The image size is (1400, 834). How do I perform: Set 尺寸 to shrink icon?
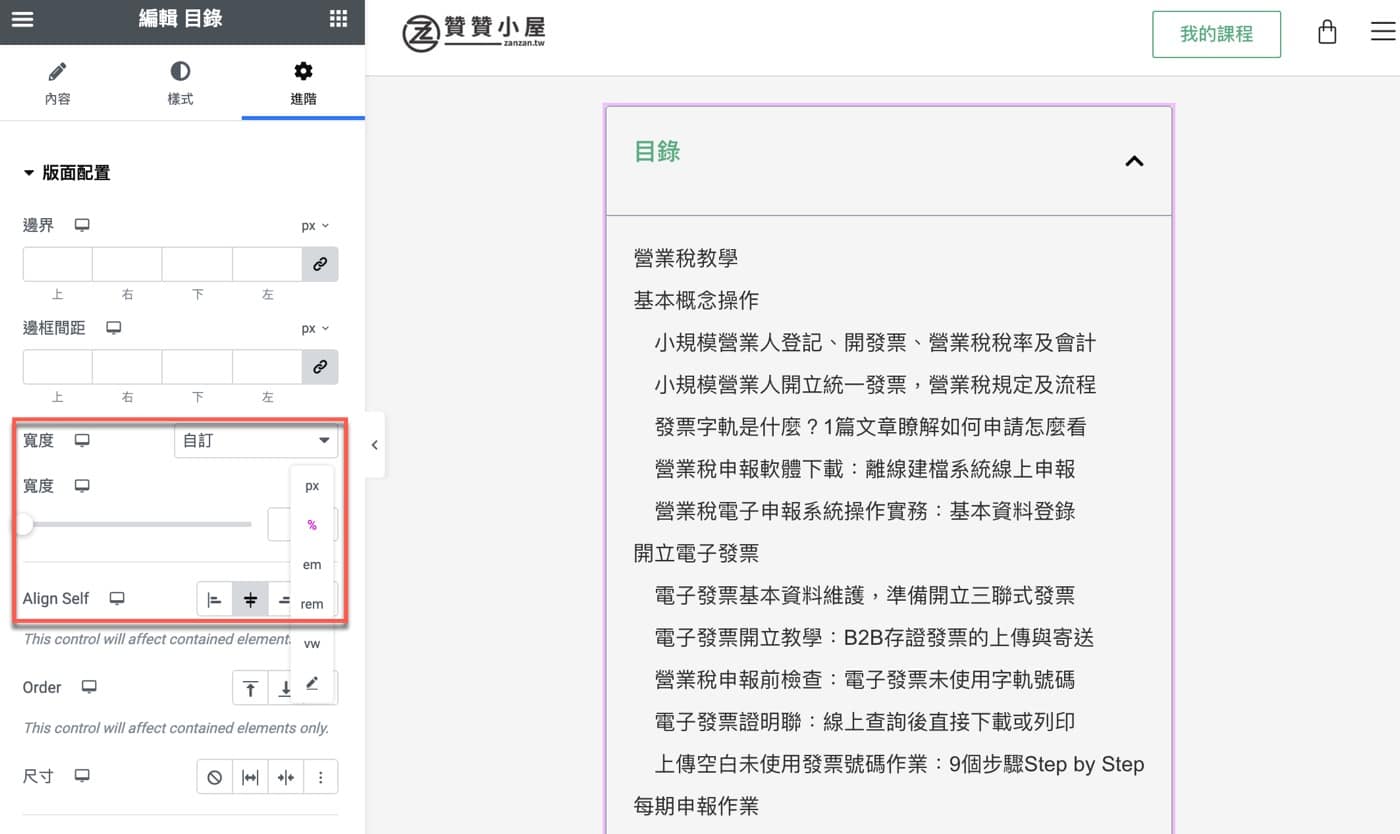(x=286, y=777)
